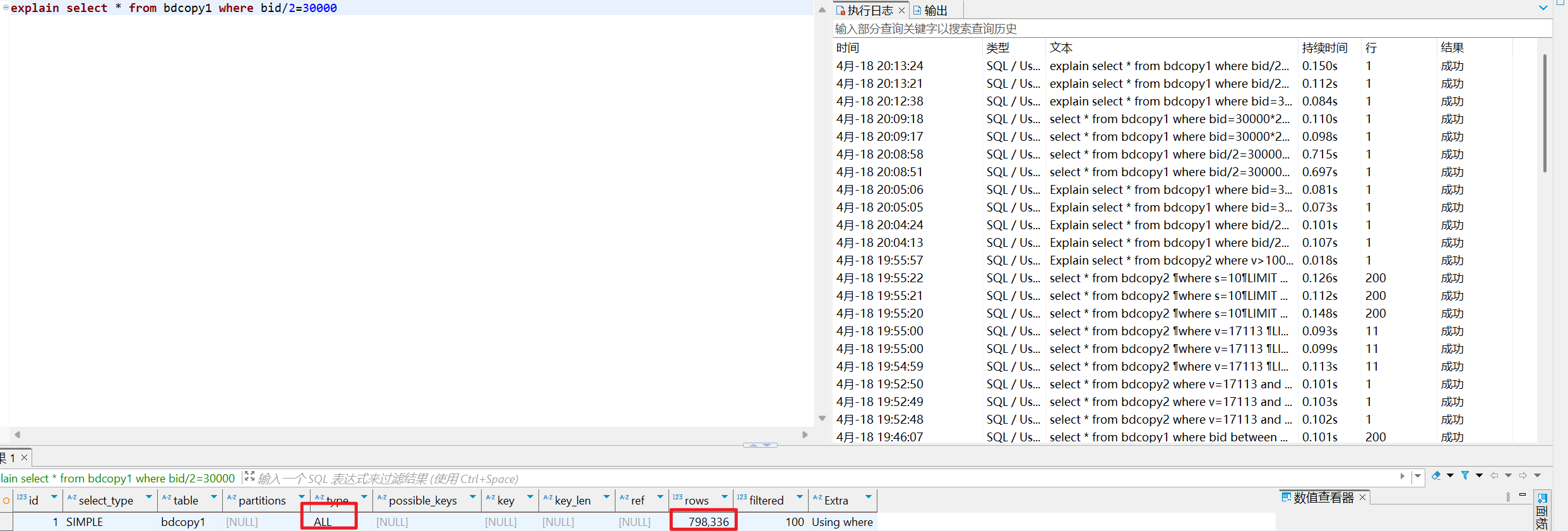Open the partitions column filter dropdown
The image size is (1568, 531).
click(302, 497)
